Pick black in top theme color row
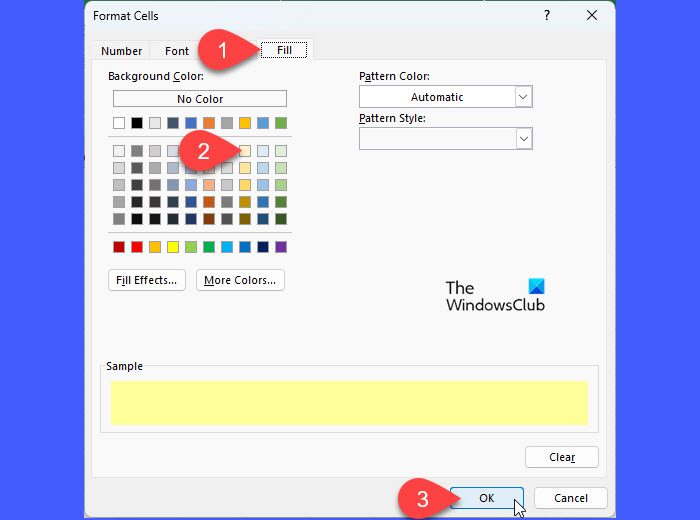The height and width of the screenshot is (520, 700). coord(137,123)
